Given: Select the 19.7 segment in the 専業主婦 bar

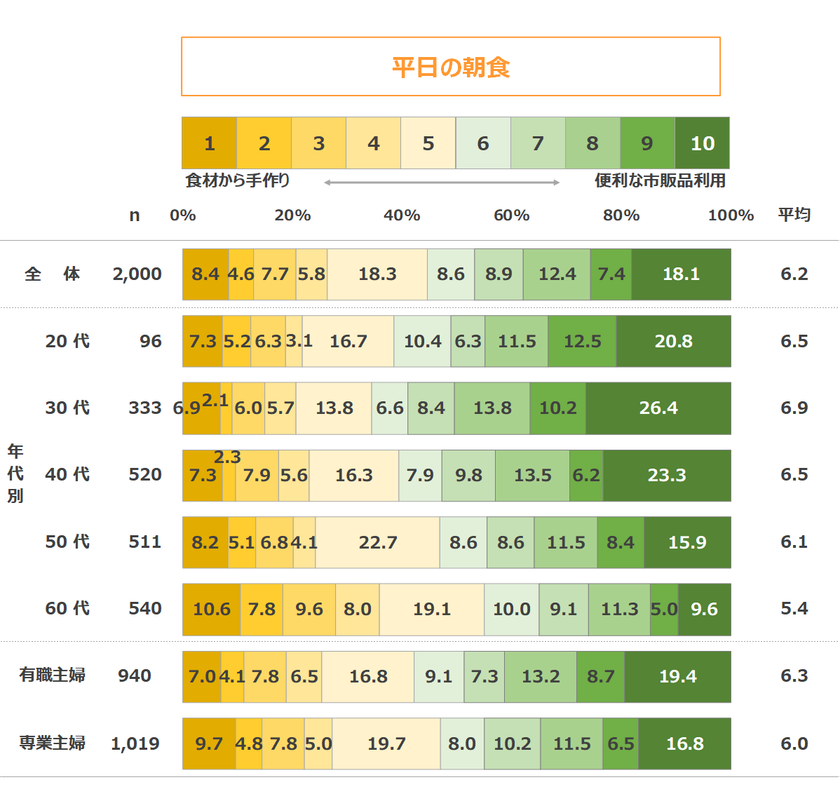Looking at the screenshot, I should point(386,743).
